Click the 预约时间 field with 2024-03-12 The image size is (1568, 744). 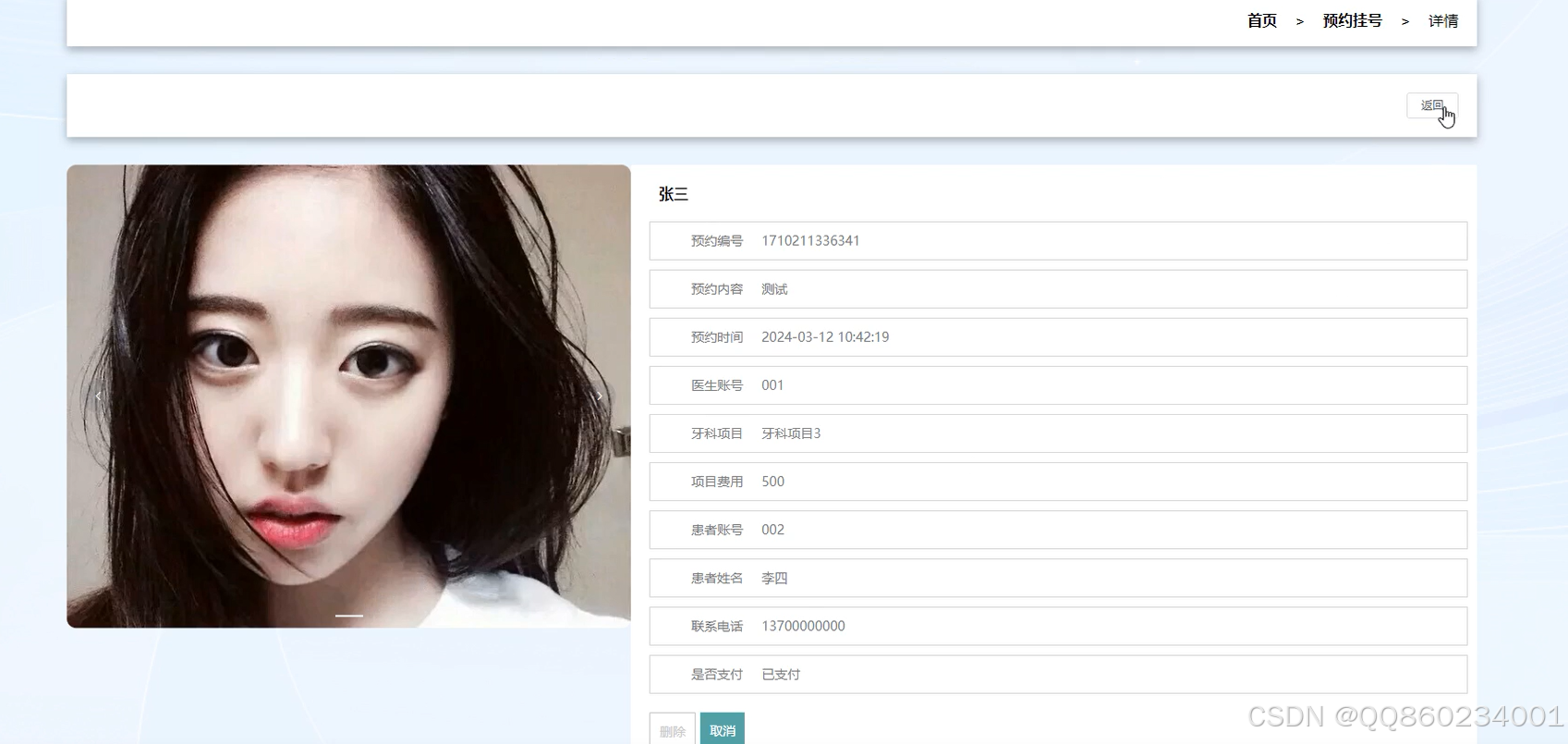pyautogui.click(x=824, y=337)
